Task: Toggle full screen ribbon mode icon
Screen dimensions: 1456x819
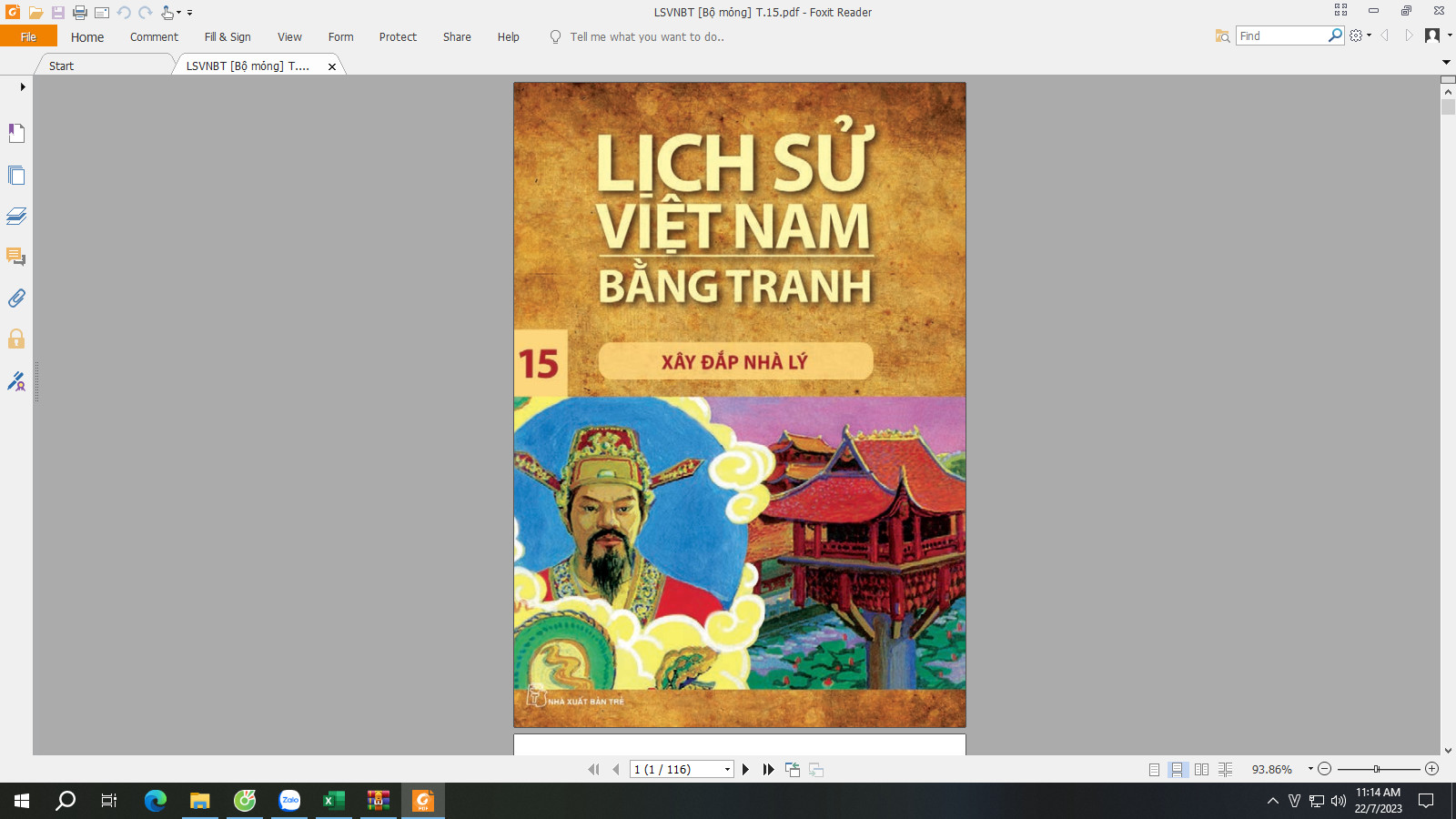Action: pyautogui.click(x=1340, y=10)
